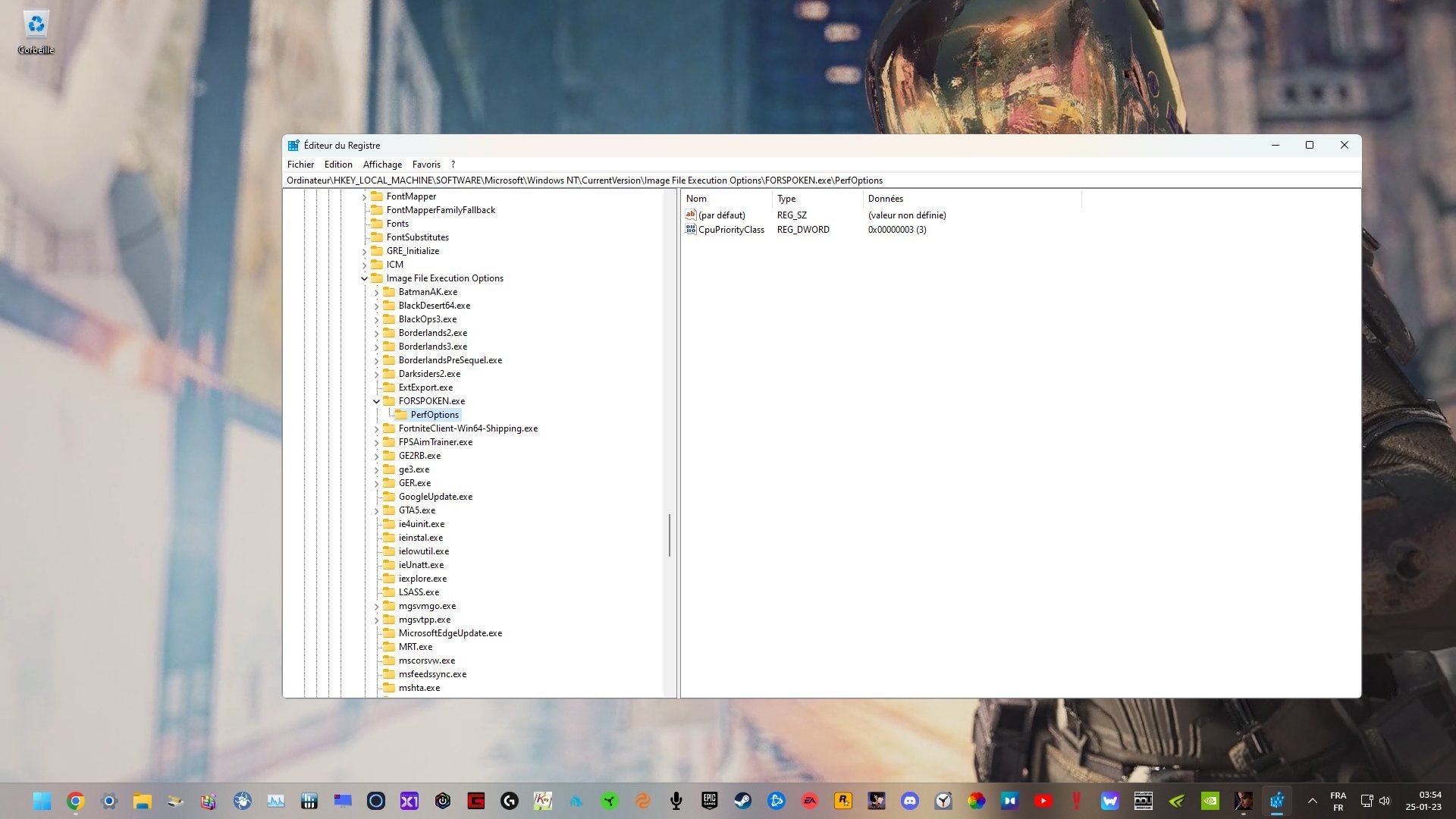1456x819 pixels.
Task: Open the Affichage menu
Action: (382, 164)
